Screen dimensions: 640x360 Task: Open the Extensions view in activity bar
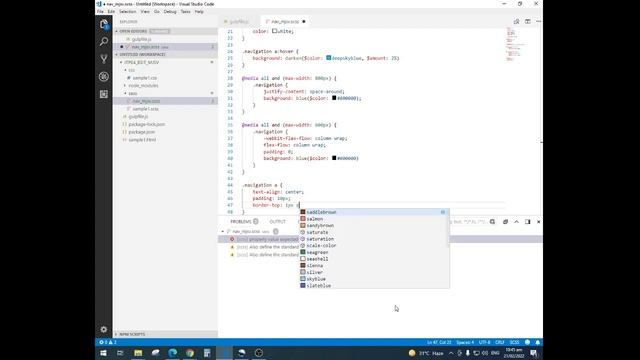pos(104,94)
